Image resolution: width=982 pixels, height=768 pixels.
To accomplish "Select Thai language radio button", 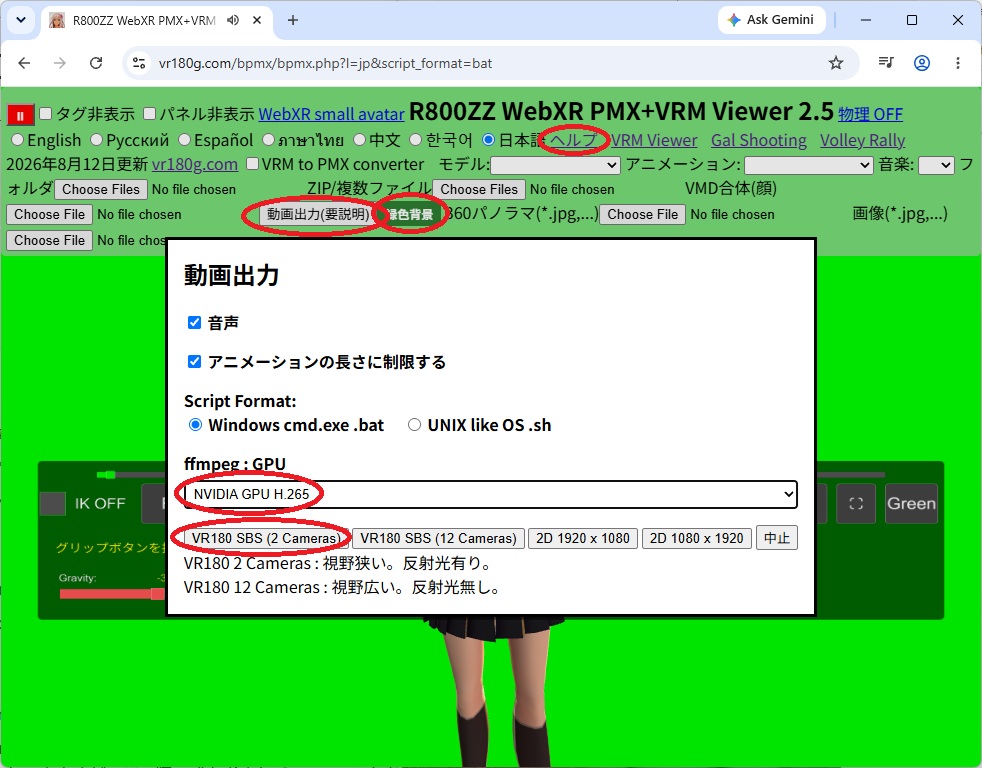I will pyautogui.click(x=269, y=140).
